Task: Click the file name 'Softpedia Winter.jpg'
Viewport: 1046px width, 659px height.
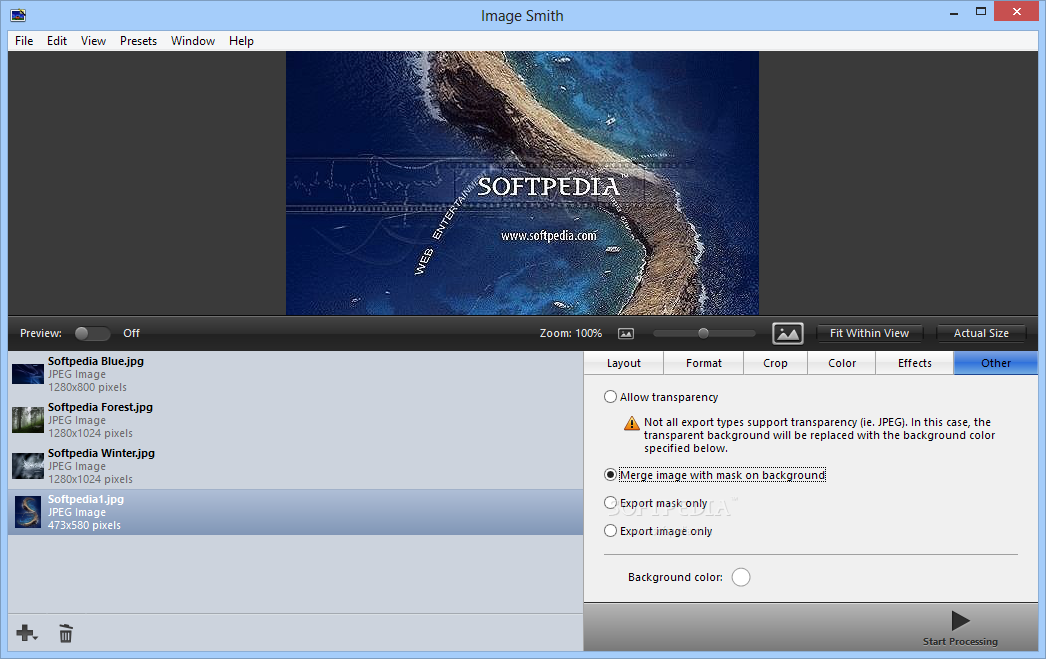Action: (x=101, y=453)
